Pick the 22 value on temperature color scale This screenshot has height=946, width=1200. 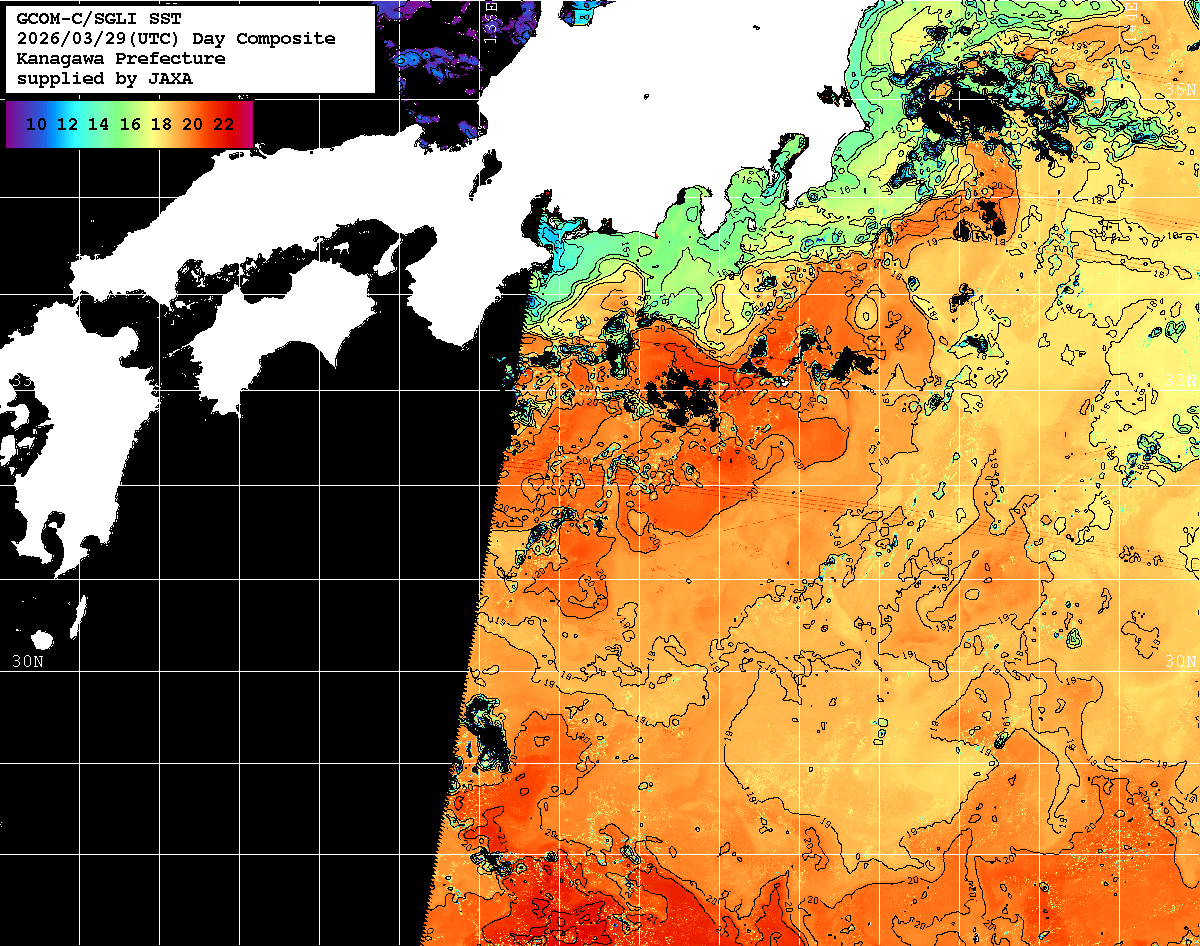pyautogui.click(x=223, y=124)
